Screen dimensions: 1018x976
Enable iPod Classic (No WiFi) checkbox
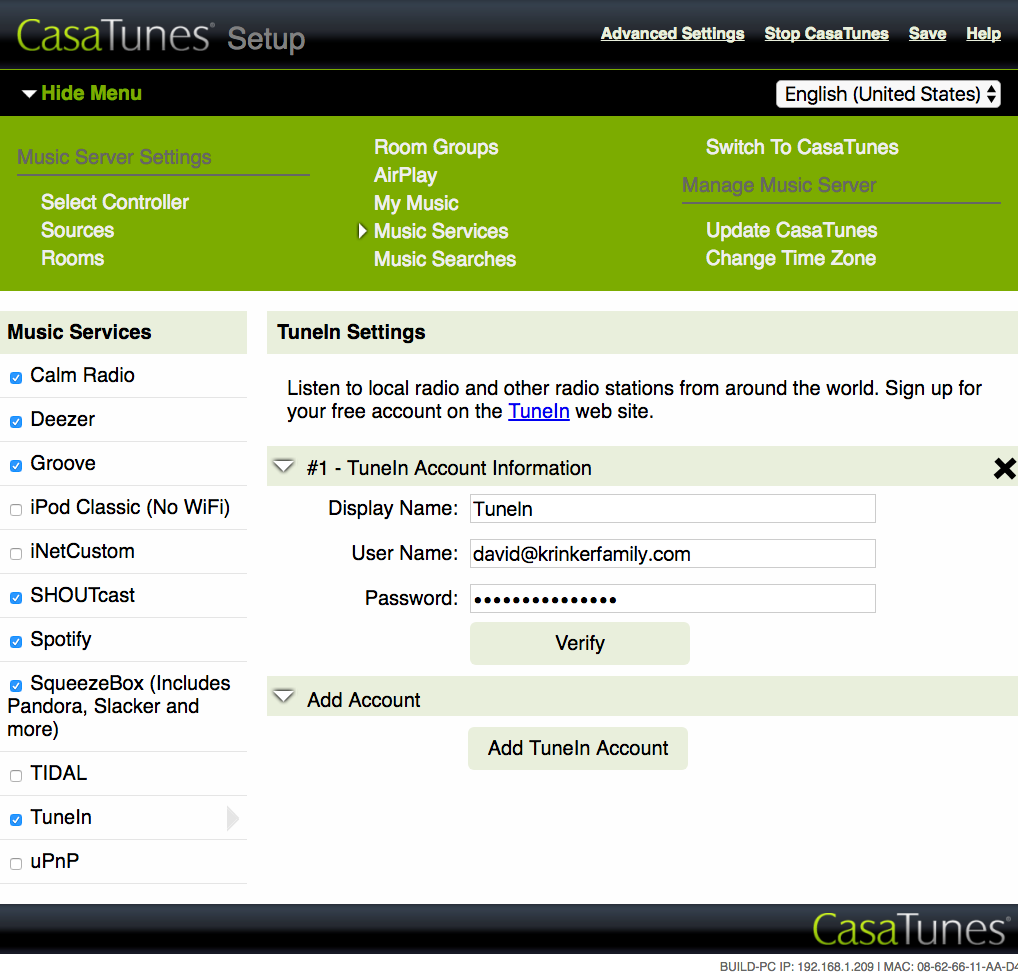[16, 510]
